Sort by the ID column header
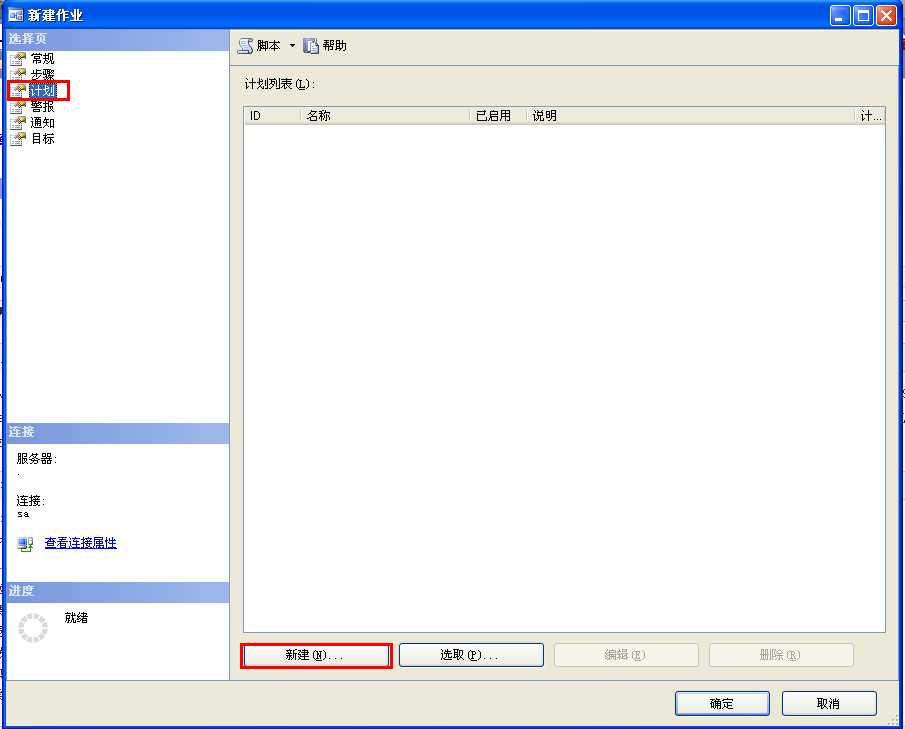Viewport: 905px width, 729px height. coord(272,116)
